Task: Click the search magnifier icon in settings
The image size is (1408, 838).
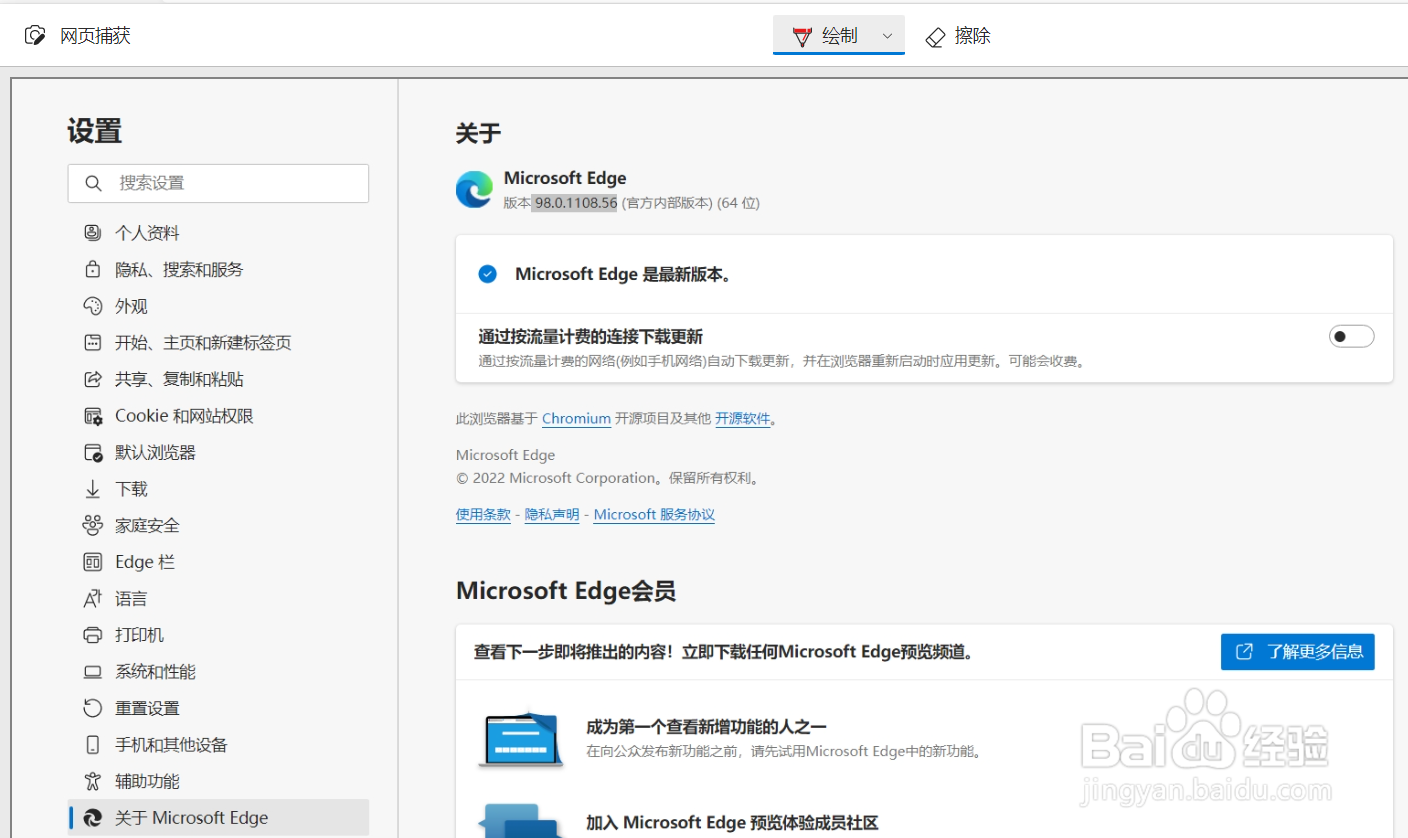Action: pyautogui.click(x=94, y=183)
